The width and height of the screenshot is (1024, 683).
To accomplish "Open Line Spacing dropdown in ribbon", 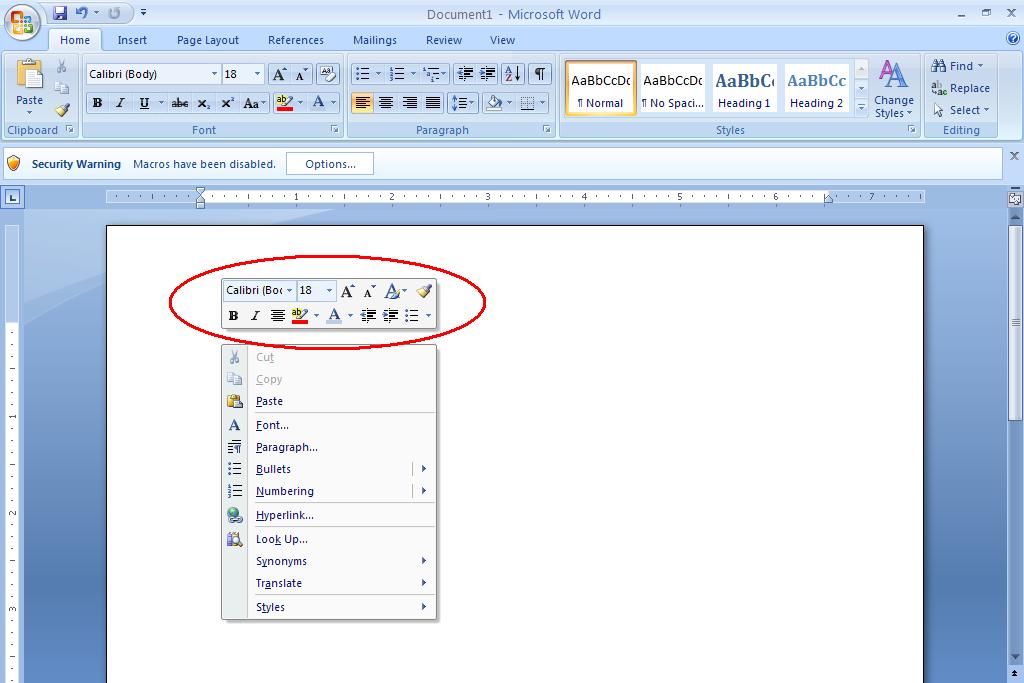I will (463, 103).
